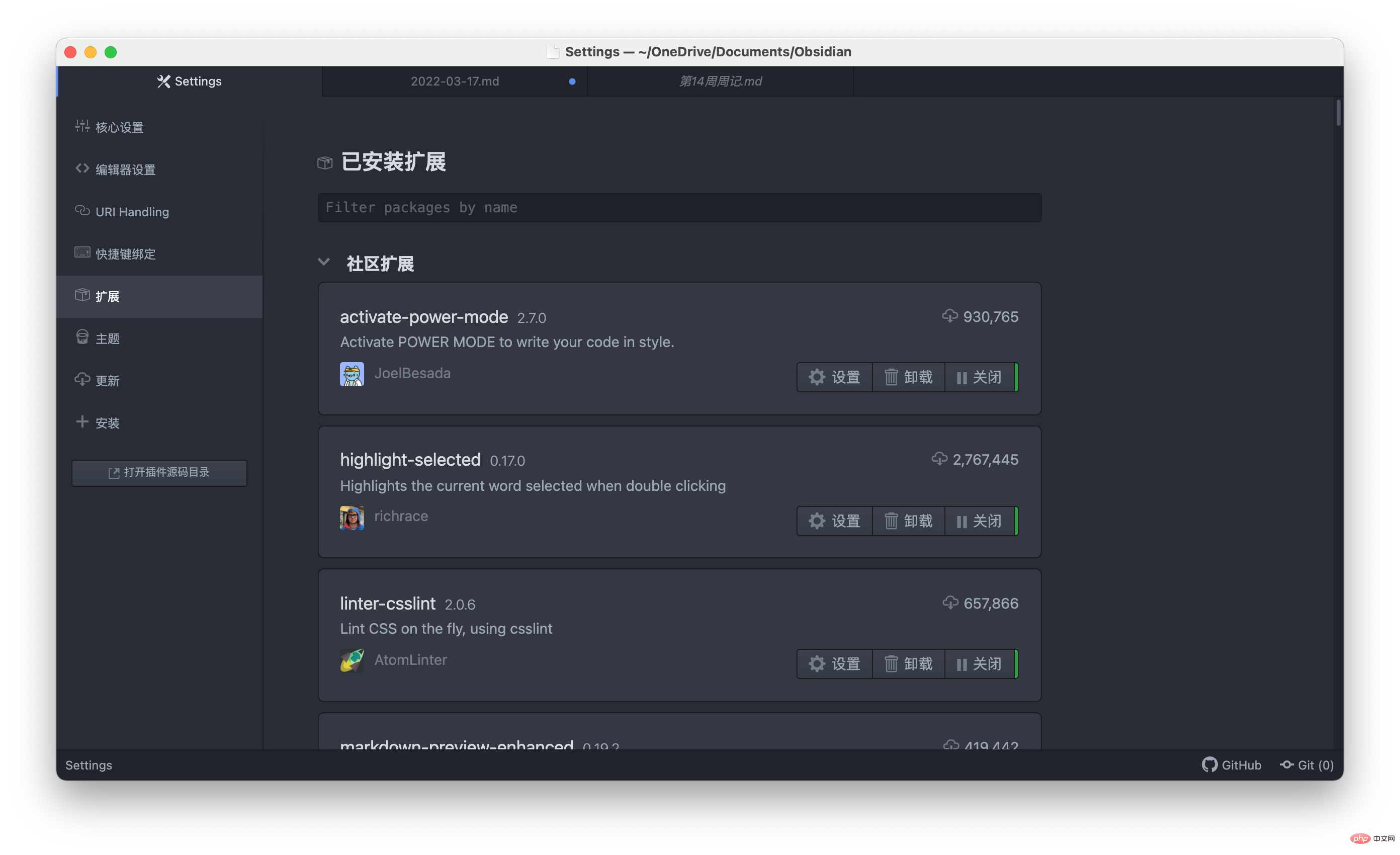Screen dimensions: 1400x855
Task: Close the window with the red button
Action: (70, 52)
